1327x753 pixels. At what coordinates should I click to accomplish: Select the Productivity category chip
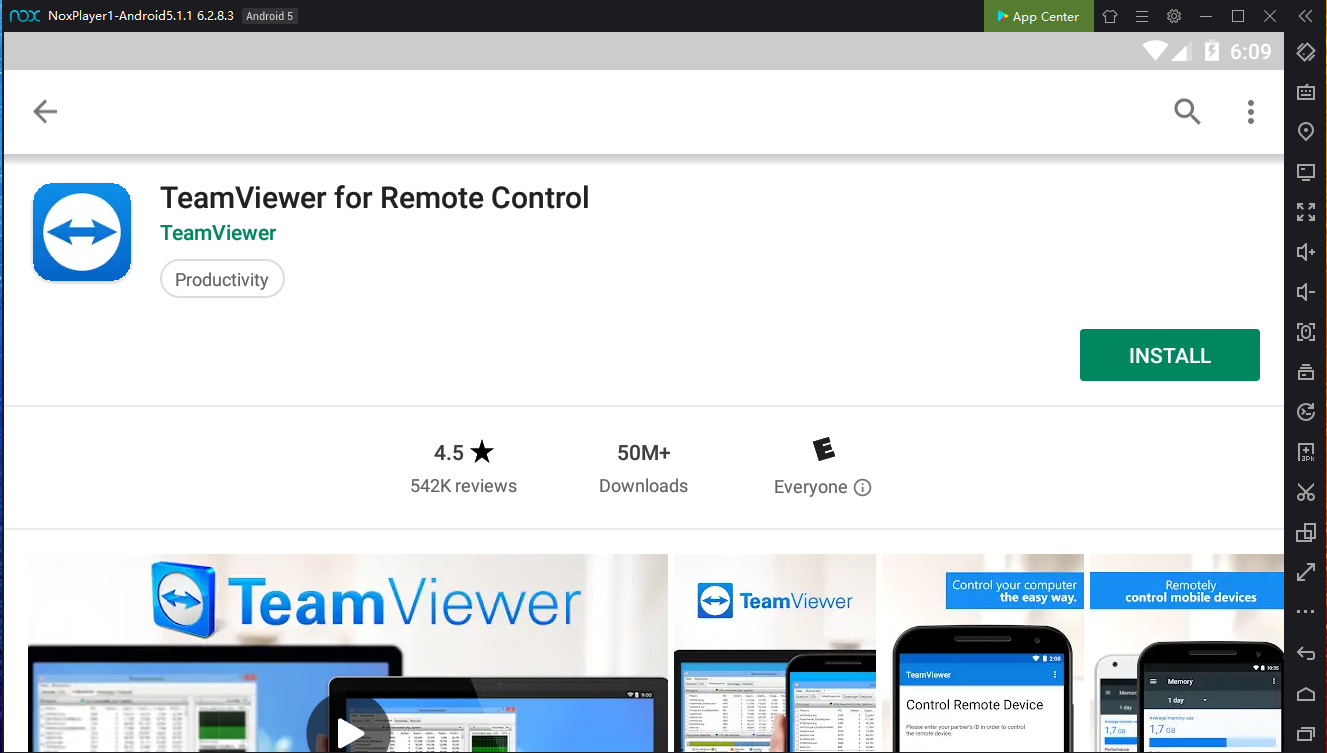[x=222, y=279]
